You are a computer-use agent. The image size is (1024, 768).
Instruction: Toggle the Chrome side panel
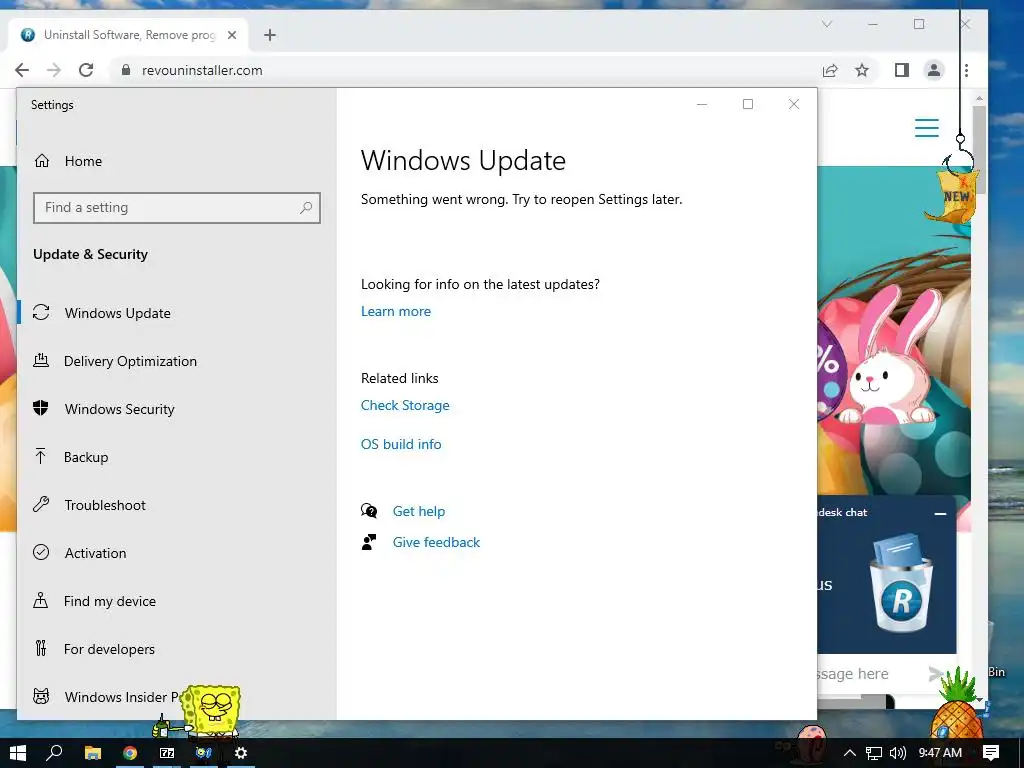click(902, 70)
